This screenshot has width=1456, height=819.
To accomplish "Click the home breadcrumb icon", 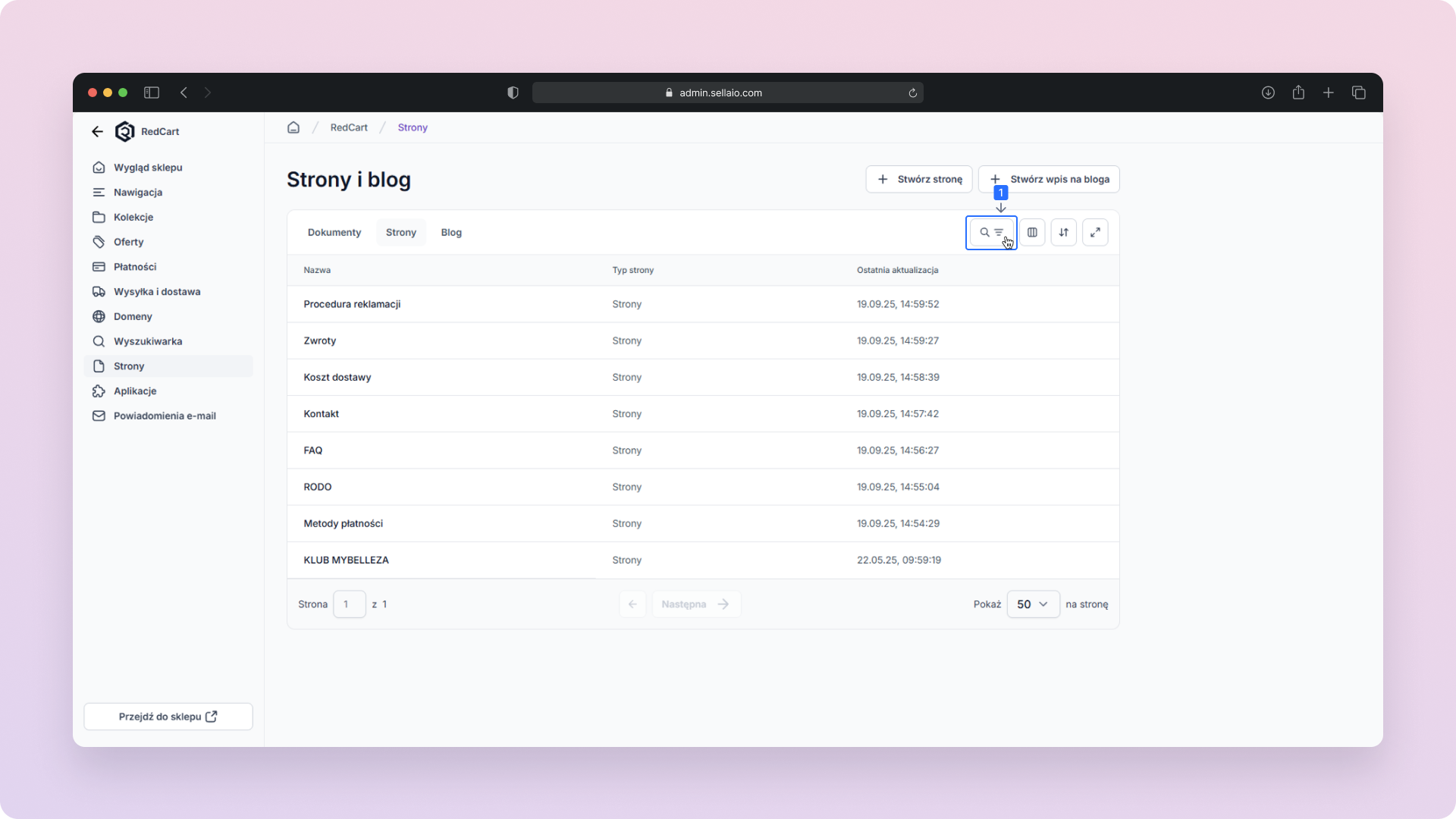I will [293, 127].
